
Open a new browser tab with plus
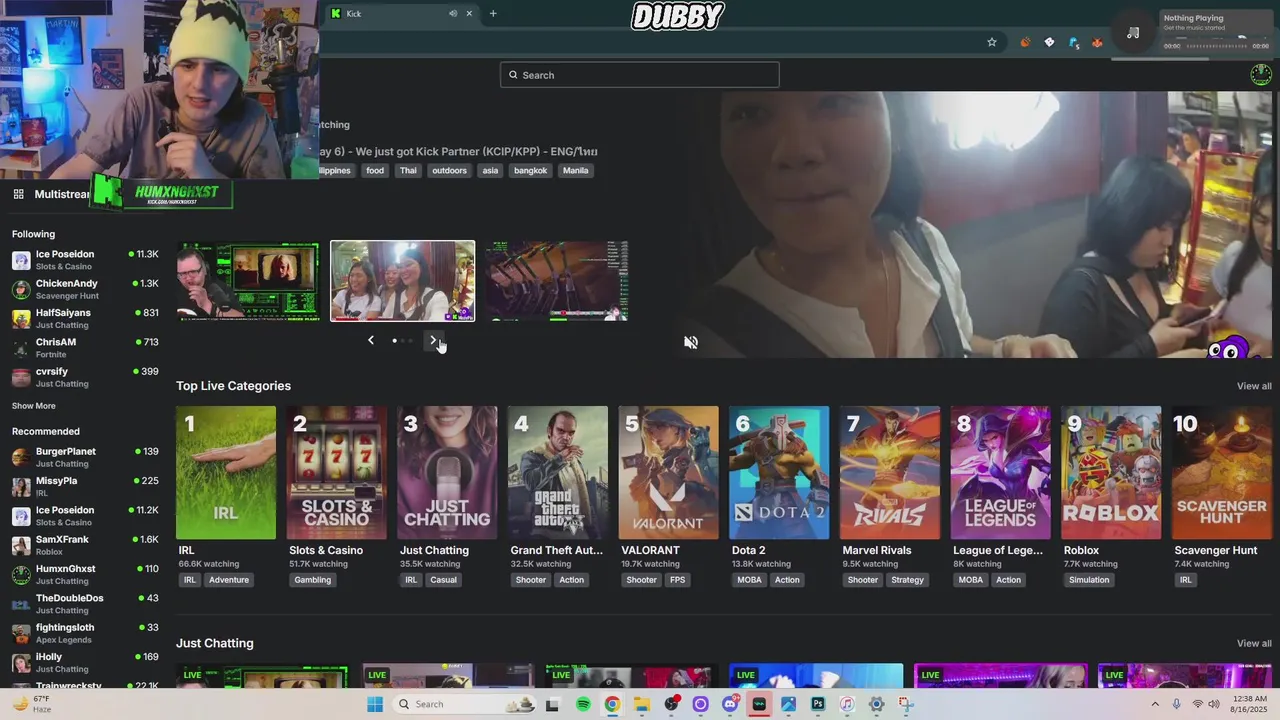(x=493, y=13)
